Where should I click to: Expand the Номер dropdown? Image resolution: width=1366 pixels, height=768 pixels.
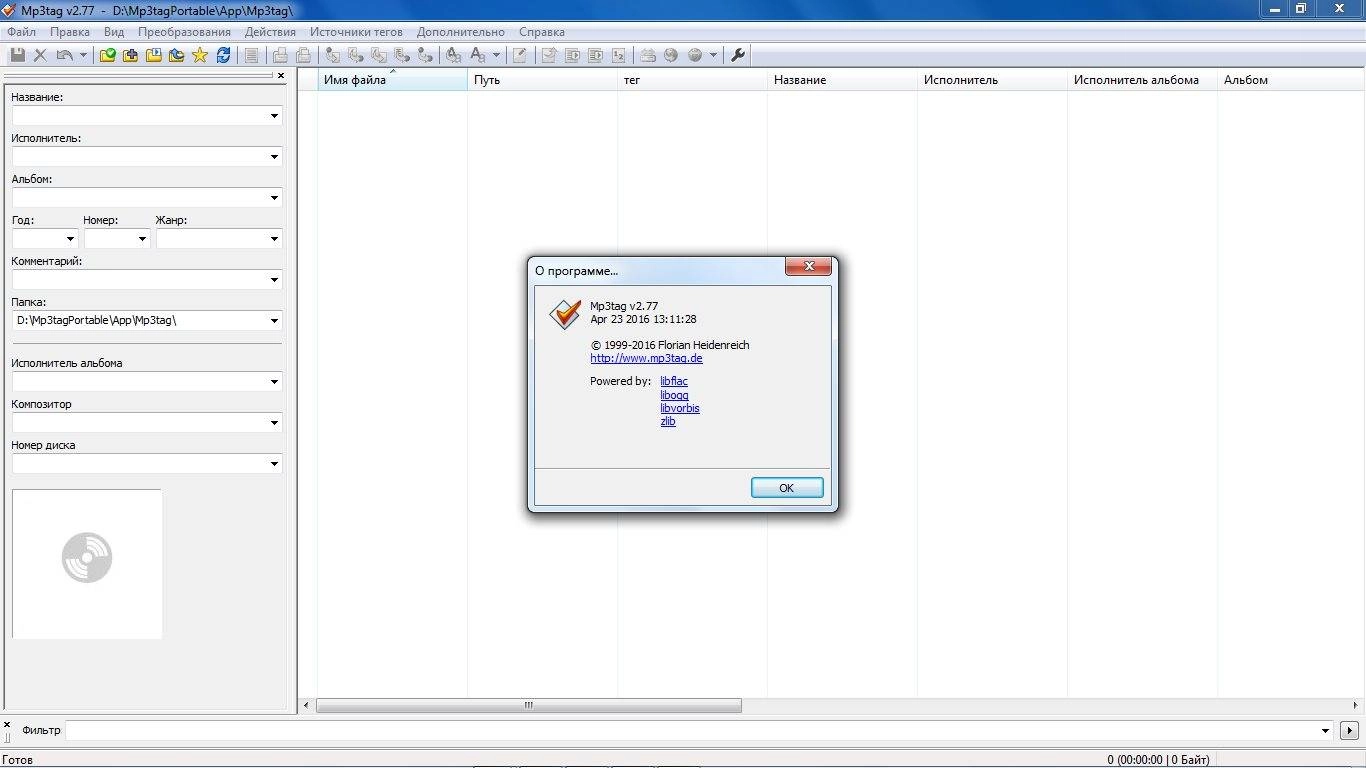pos(142,239)
